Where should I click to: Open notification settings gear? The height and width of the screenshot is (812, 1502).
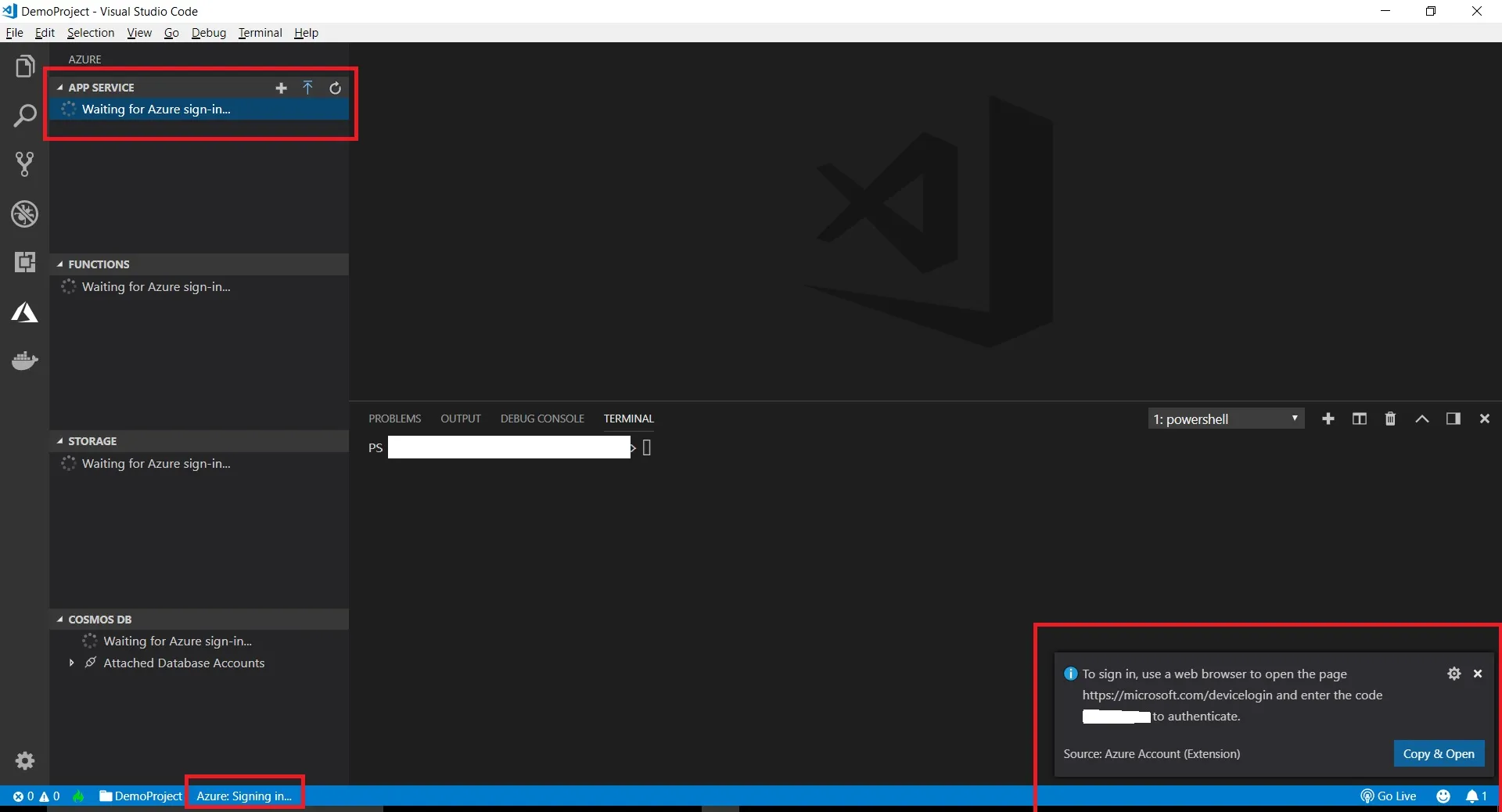tap(1454, 674)
